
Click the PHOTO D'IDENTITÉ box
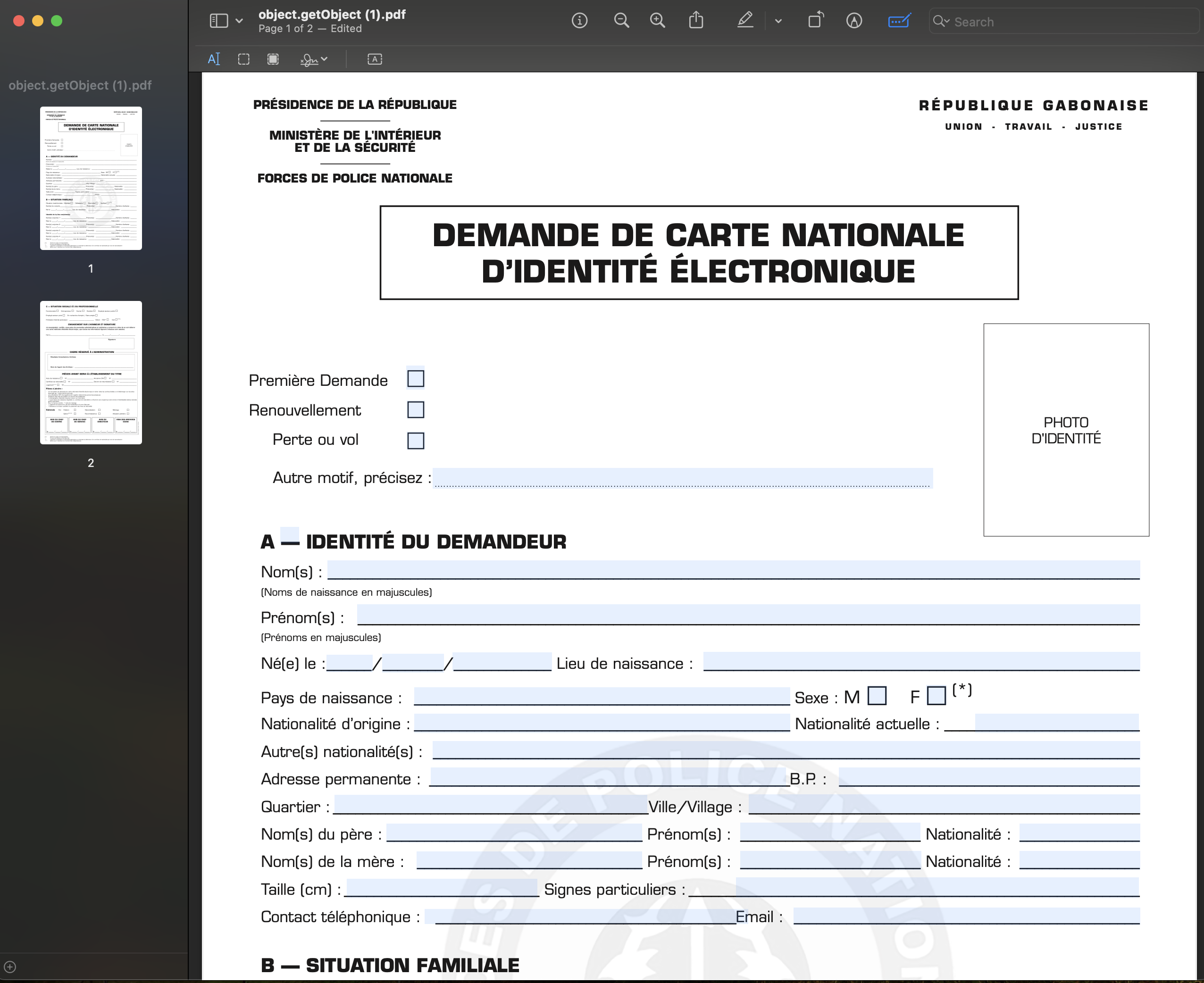[x=1066, y=430]
